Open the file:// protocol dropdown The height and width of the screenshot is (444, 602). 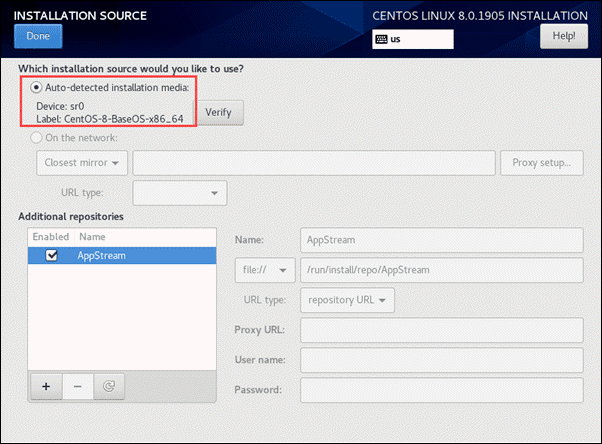coord(265,270)
